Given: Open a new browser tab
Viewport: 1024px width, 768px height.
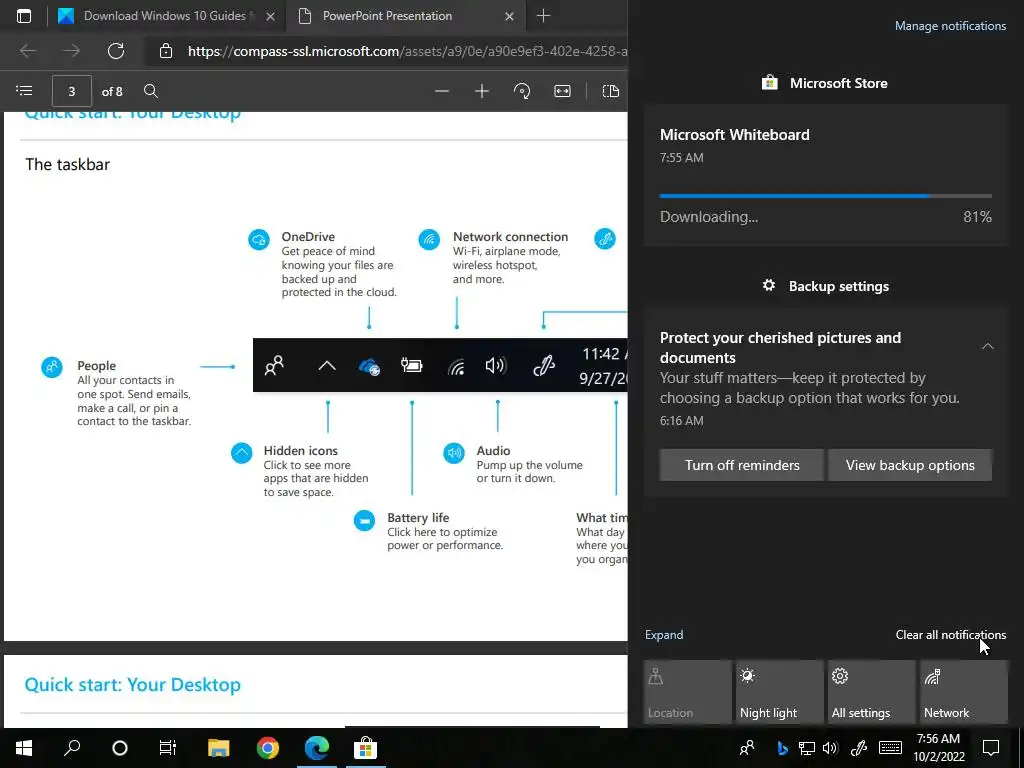Looking at the screenshot, I should 543,16.
